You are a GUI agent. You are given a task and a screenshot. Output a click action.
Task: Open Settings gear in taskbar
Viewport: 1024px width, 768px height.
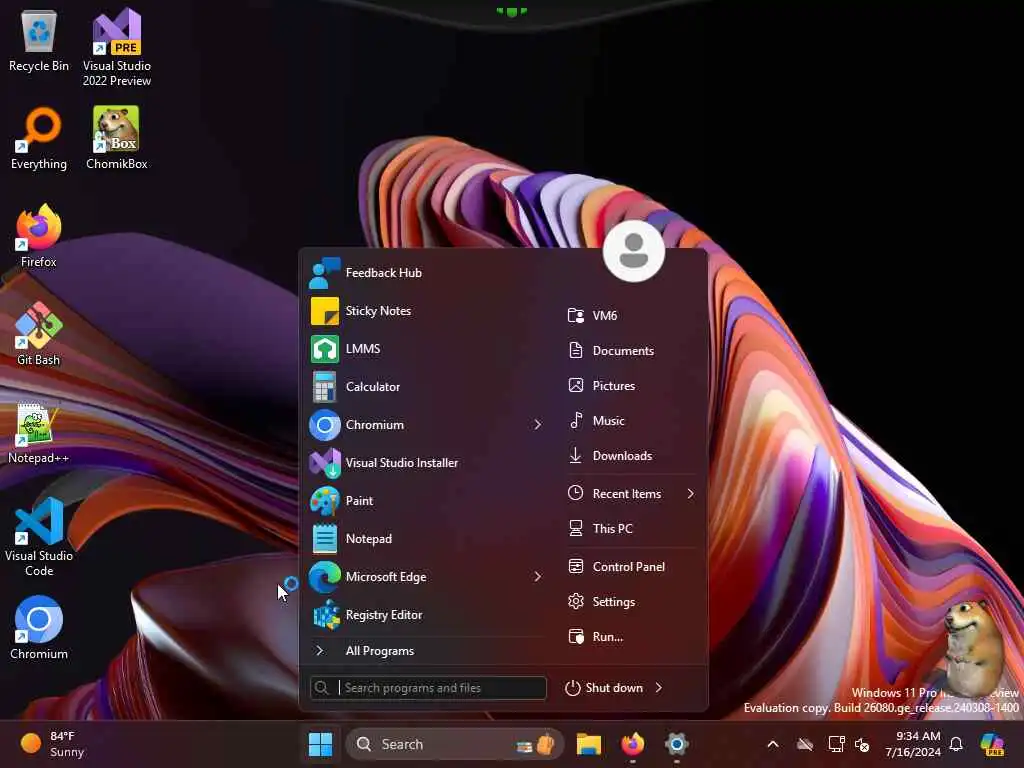coord(677,744)
